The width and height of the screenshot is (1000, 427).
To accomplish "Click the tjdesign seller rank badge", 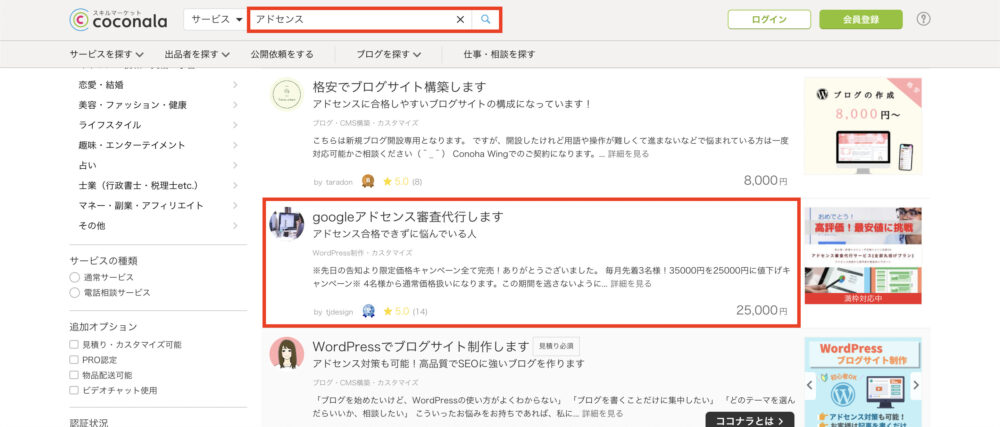I will [368, 312].
